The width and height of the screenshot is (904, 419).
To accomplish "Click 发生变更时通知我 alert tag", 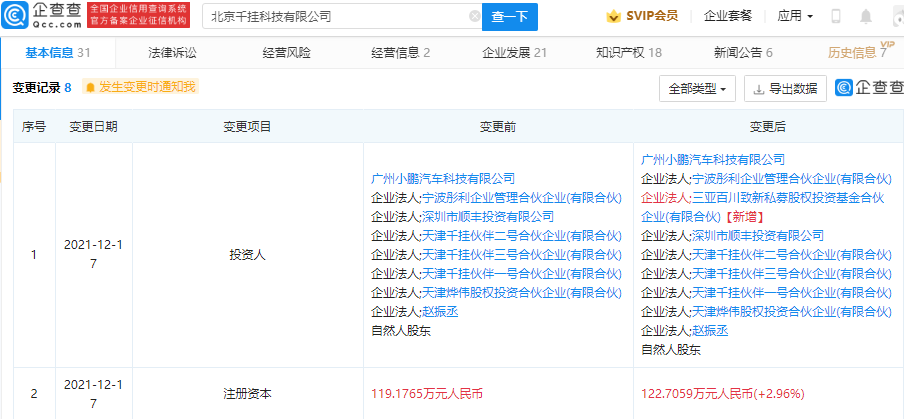I will pyautogui.click(x=140, y=87).
